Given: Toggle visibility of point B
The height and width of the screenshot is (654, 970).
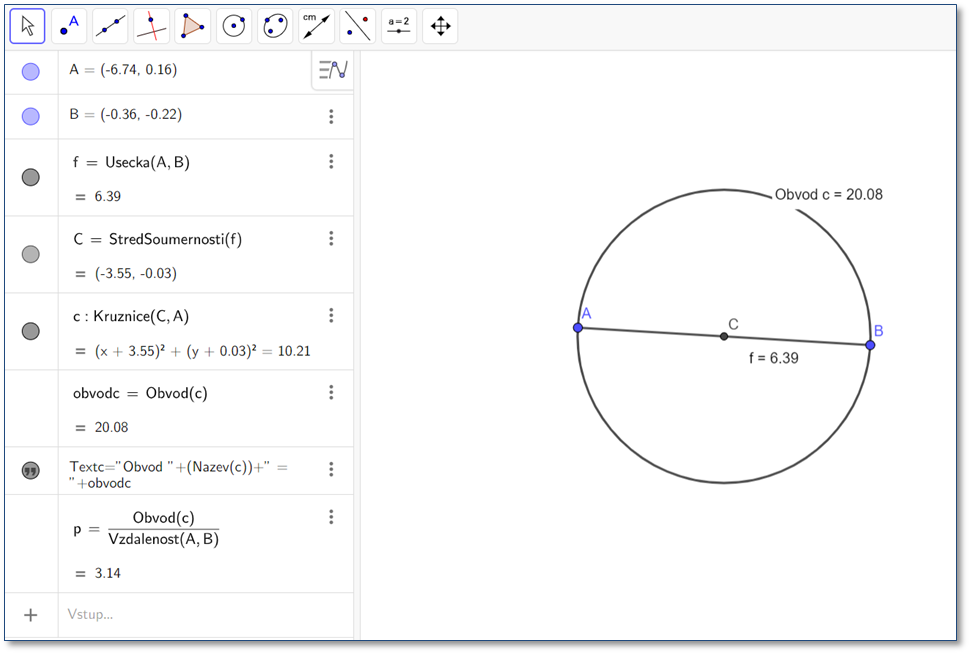Looking at the screenshot, I should pyautogui.click(x=31, y=116).
